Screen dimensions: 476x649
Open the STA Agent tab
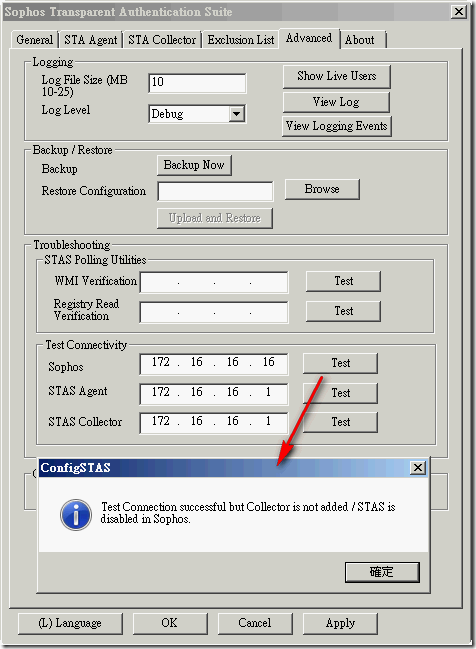(91, 40)
